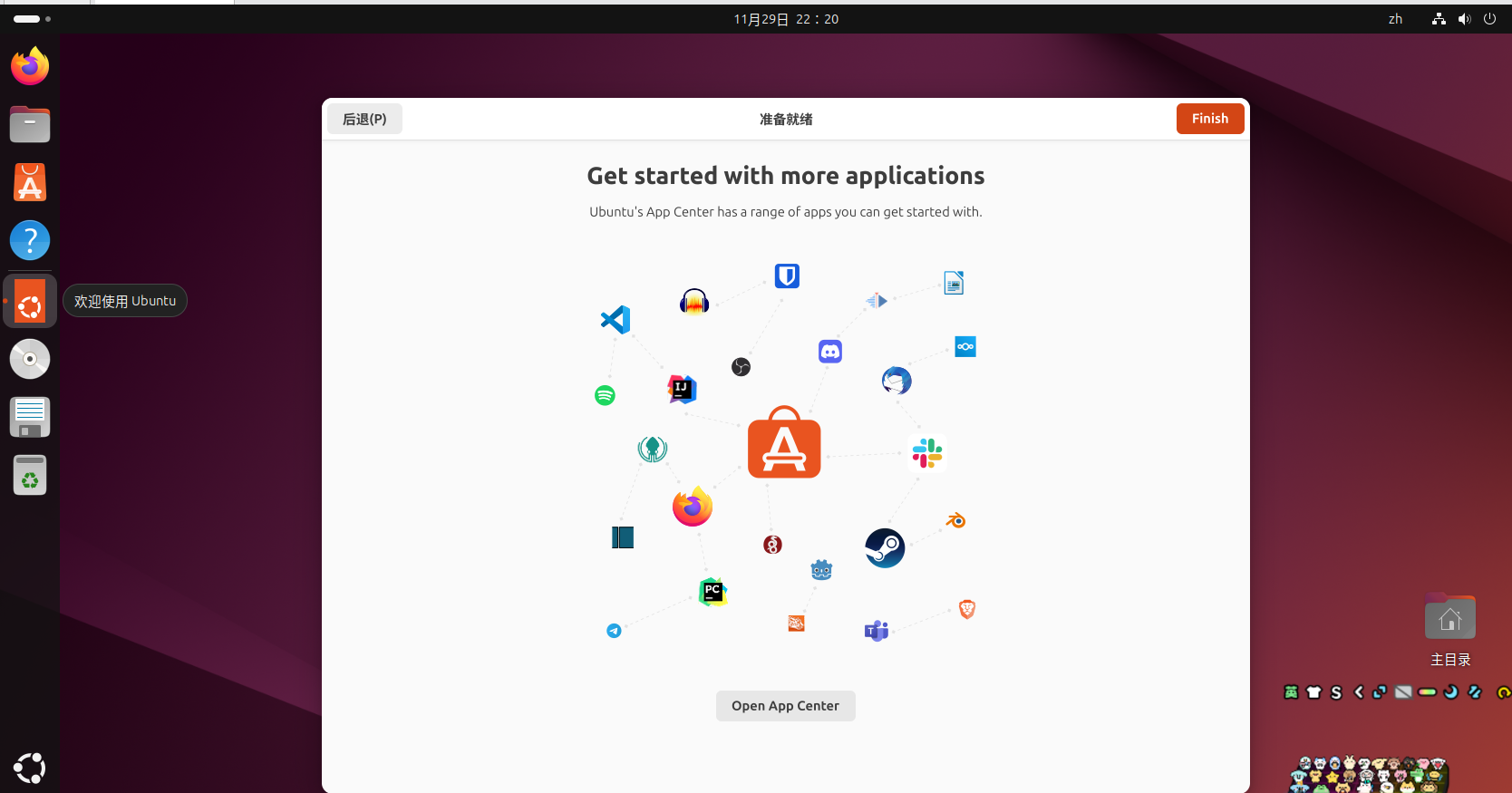Click the LibreOffice document icon
Image resolution: width=1512 pixels, height=793 pixels.
tap(954, 283)
